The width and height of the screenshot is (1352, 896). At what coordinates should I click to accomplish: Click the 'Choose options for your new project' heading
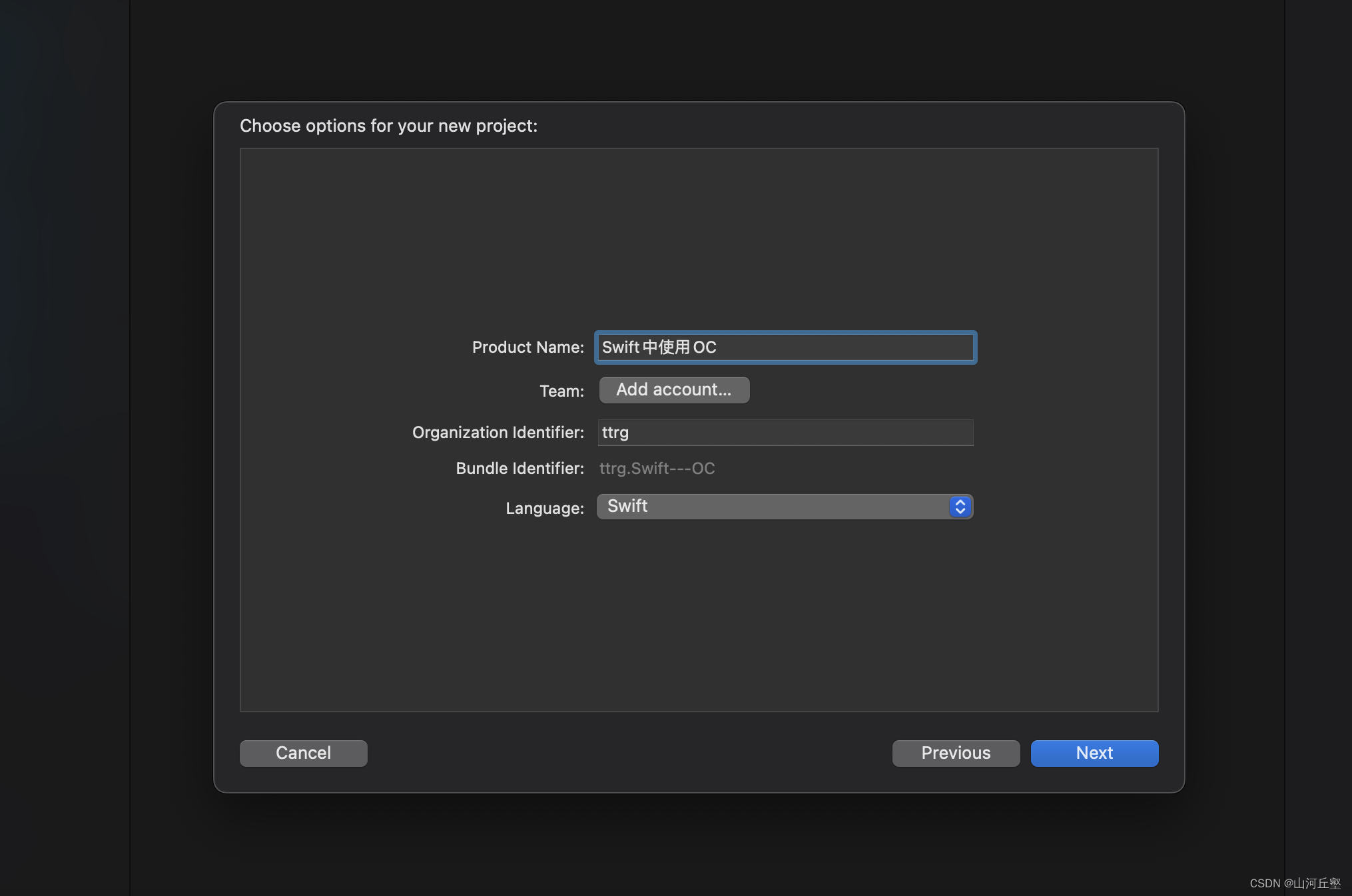[388, 126]
